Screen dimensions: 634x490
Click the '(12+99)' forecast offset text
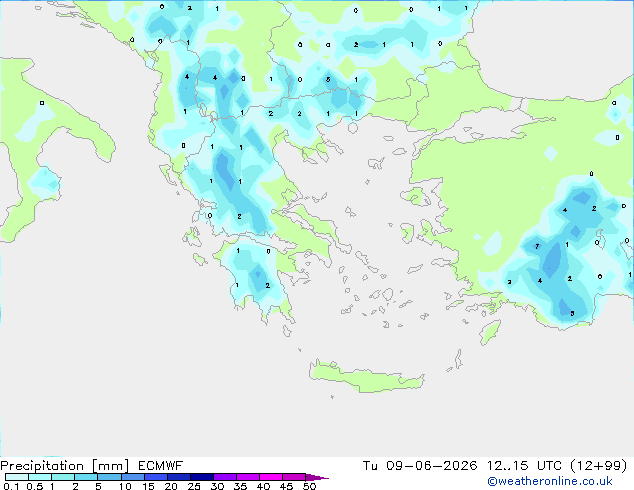599,466
